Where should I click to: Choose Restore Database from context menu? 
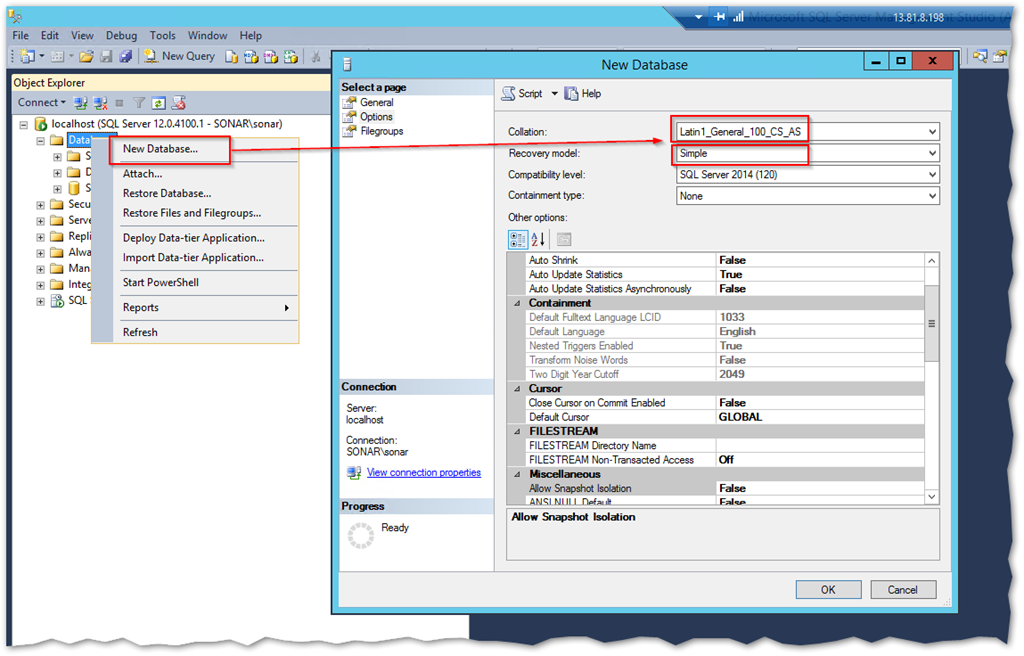[x=166, y=193]
